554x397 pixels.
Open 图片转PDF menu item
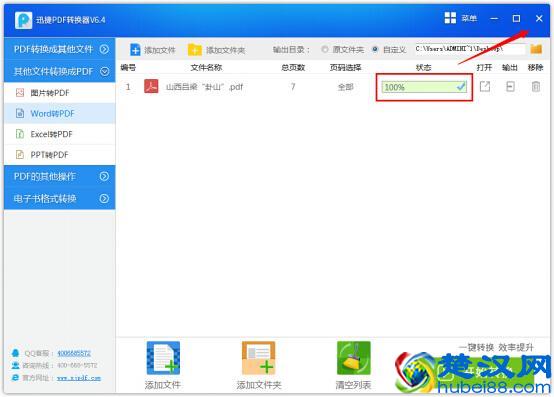click(60, 93)
